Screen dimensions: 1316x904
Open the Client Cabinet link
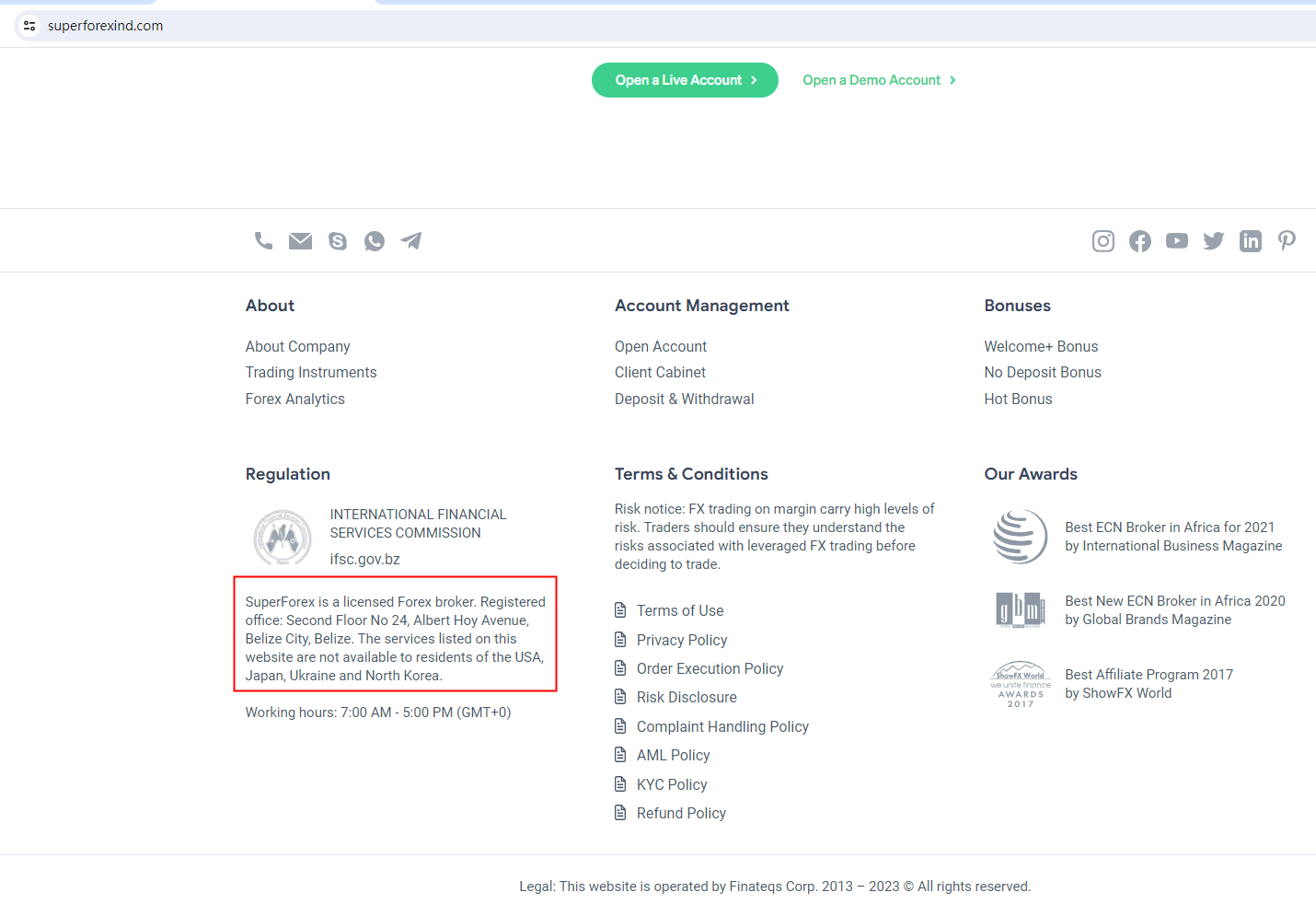click(x=660, y=372)
